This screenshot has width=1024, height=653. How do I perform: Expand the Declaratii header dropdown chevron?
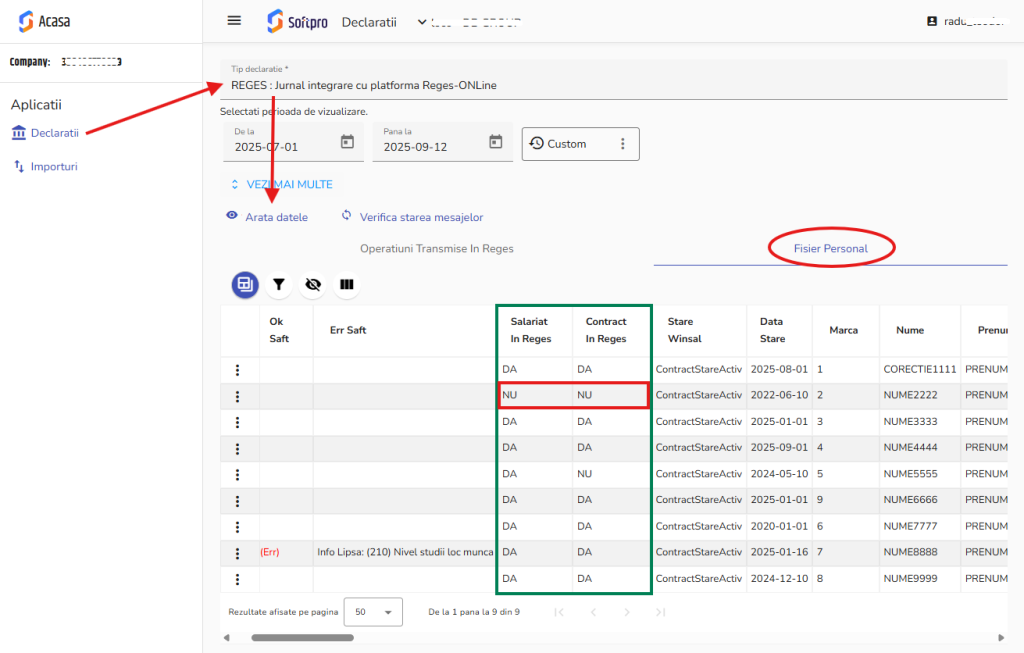(422, 22)
